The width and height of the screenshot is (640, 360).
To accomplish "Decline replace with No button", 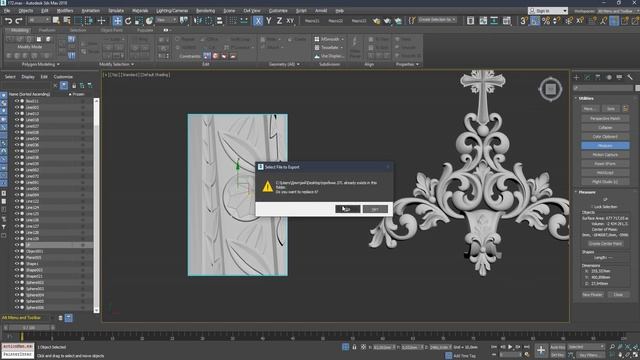I will (375, 209).
